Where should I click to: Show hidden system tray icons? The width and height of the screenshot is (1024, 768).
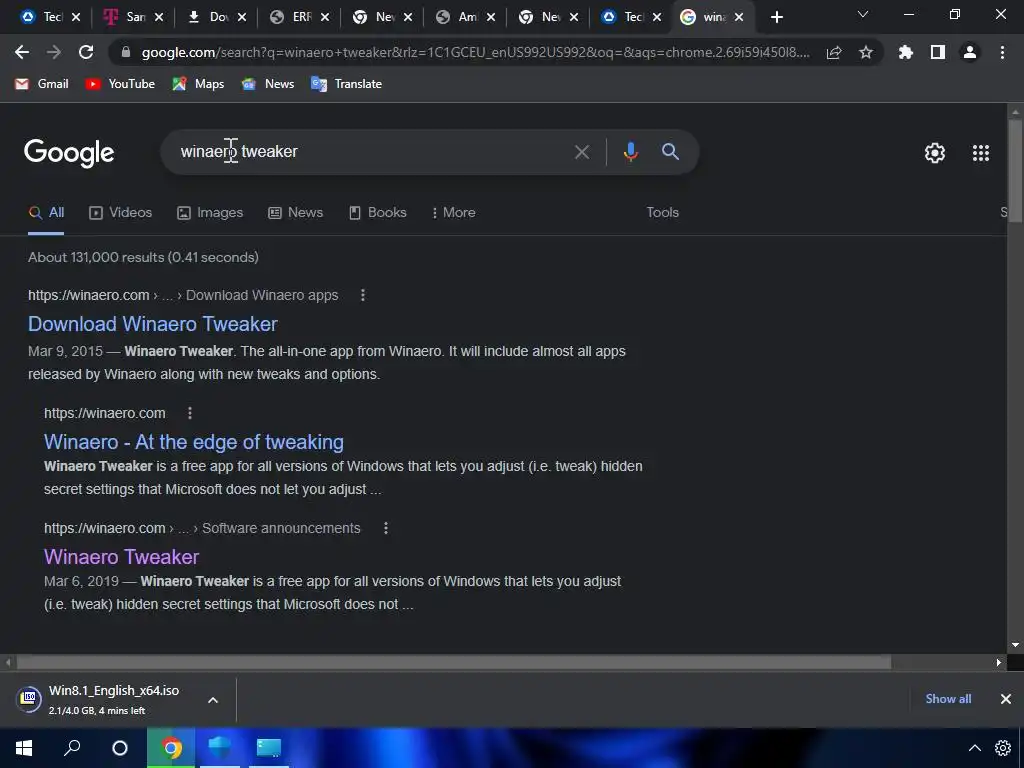coord(974,748)
